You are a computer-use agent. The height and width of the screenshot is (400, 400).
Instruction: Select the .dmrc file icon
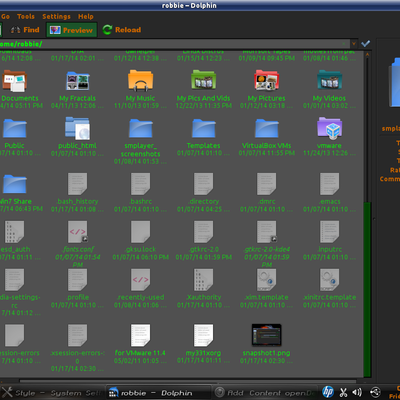point(266,184)
